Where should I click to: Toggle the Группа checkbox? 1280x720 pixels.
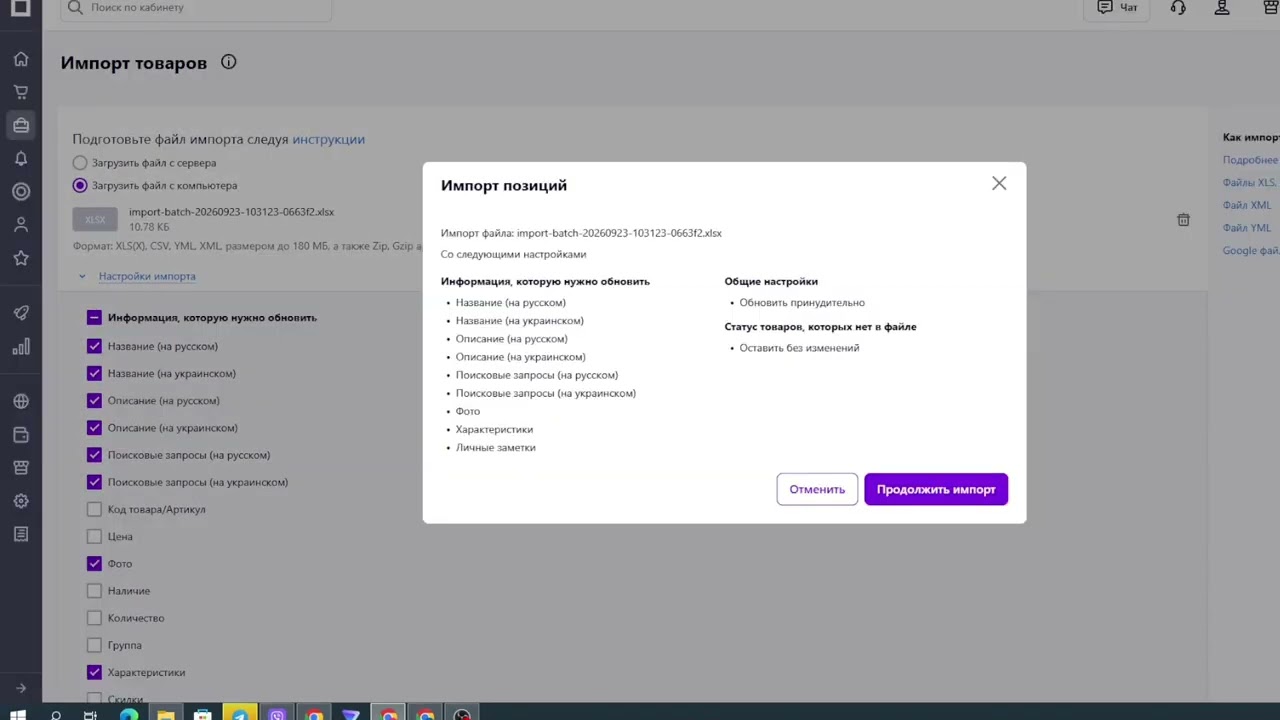click(x=94, y=645)
